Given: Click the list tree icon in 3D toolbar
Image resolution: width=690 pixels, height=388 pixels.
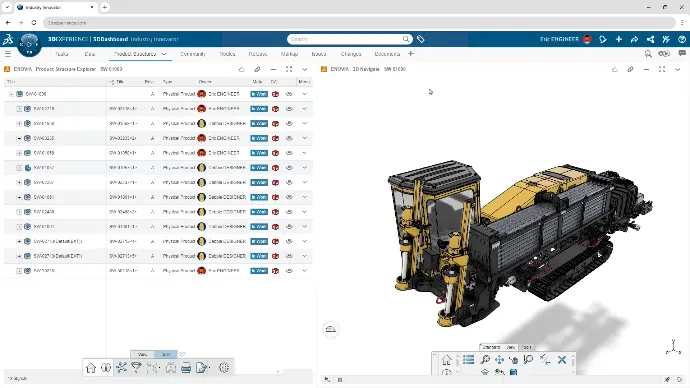Looking at the screenshot, I should tap(468, 360).
